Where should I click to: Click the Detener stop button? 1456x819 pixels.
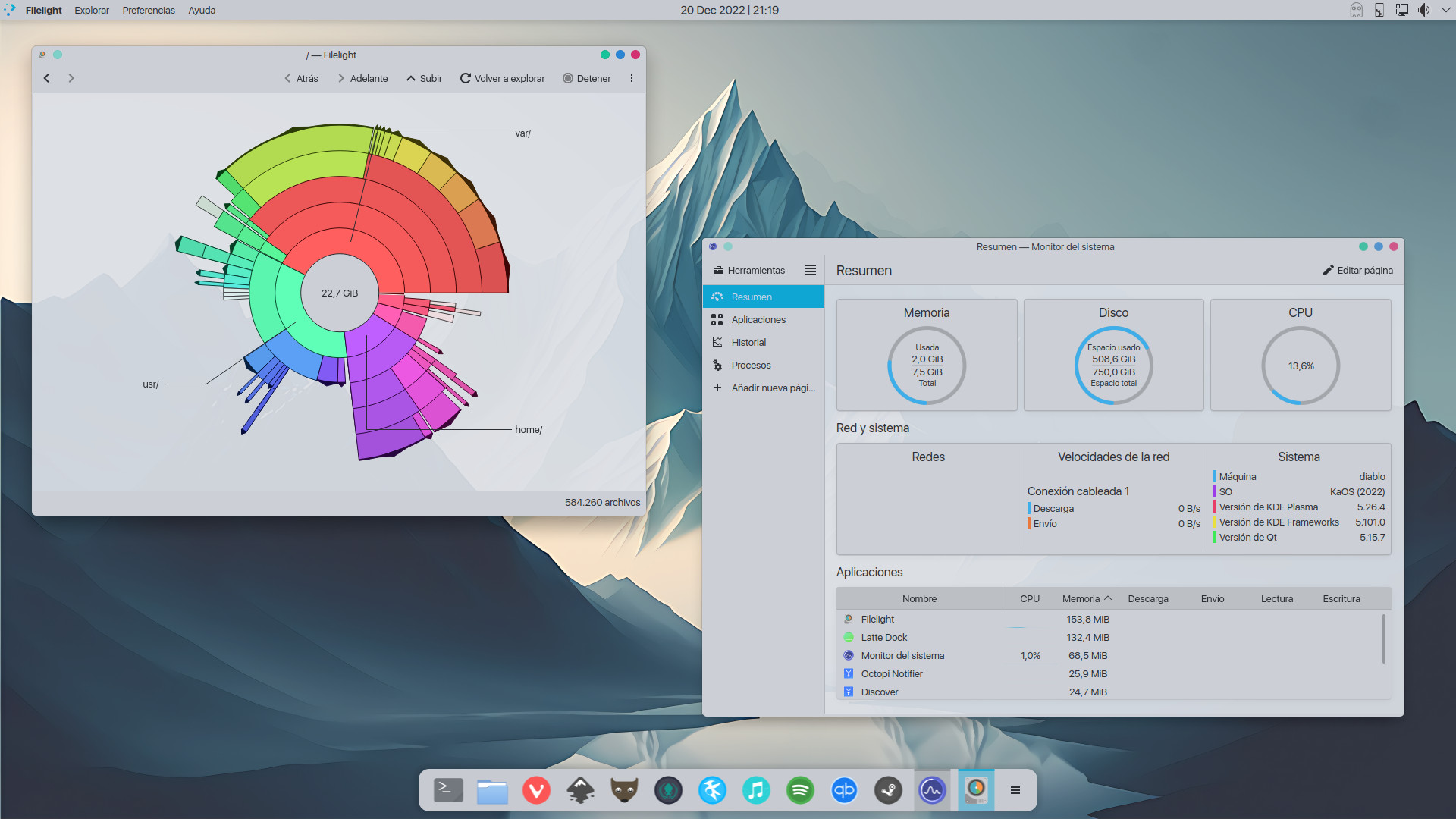[x=586, y=78]
